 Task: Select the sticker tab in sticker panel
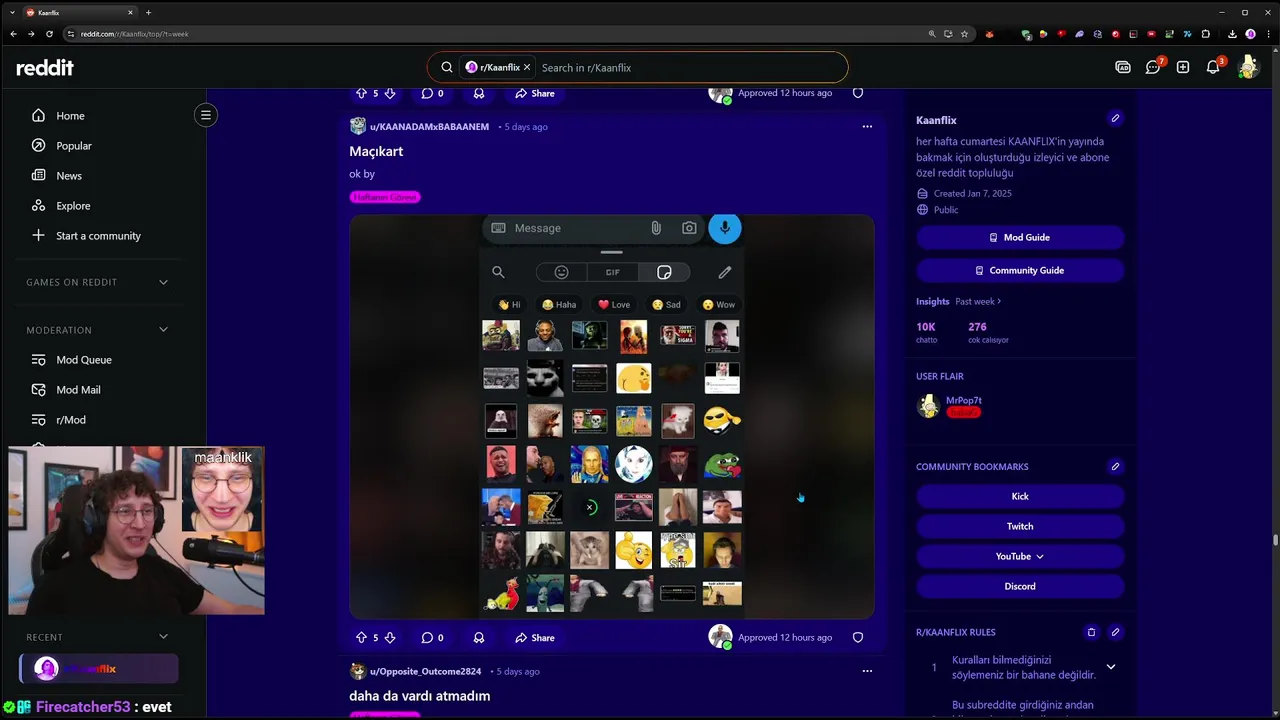(664, 272)
